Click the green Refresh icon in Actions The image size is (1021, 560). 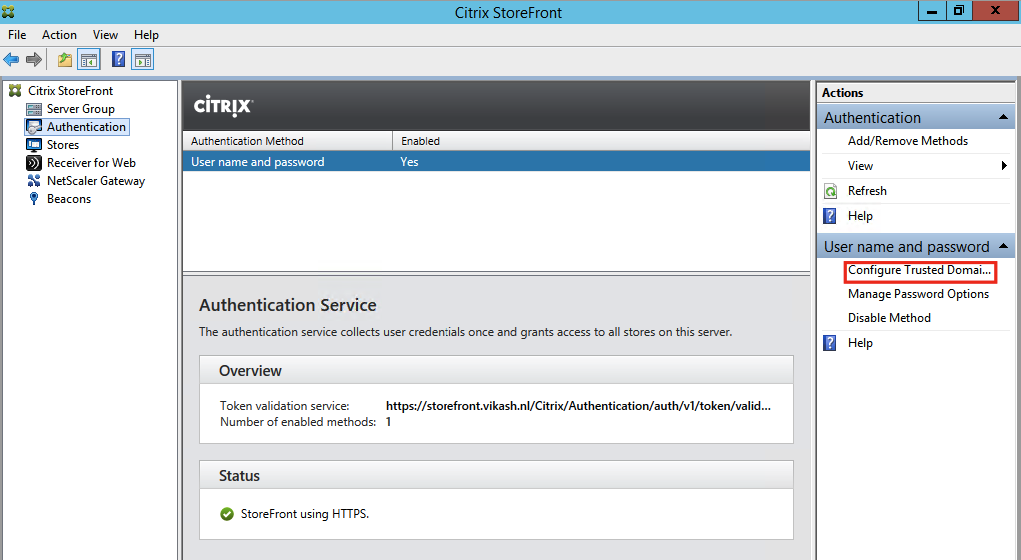[x=831, y=191]
